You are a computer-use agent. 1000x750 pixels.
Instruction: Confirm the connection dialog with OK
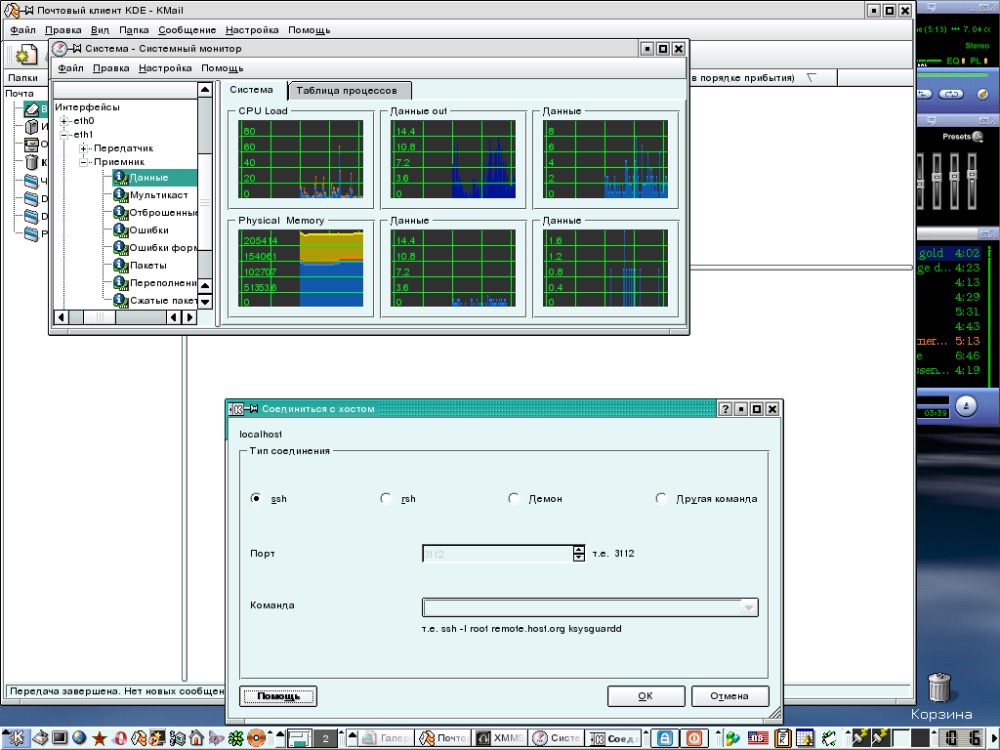coord(645,696)
